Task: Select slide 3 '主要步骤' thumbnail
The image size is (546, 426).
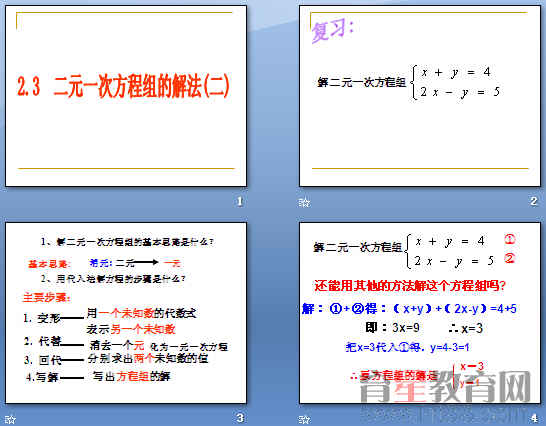Action: pos(126,313)
